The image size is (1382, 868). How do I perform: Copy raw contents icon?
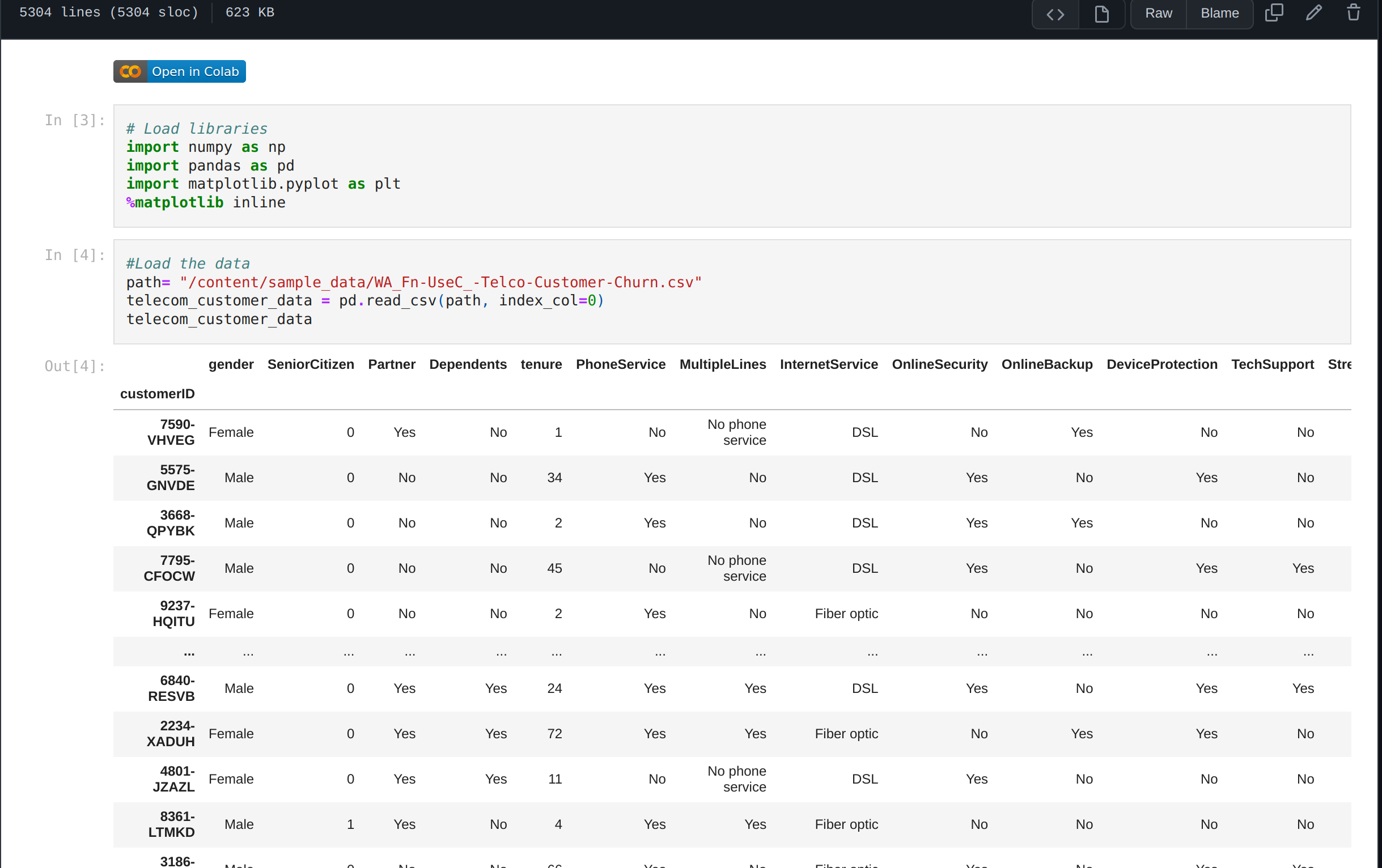(x=1274, y=12)
